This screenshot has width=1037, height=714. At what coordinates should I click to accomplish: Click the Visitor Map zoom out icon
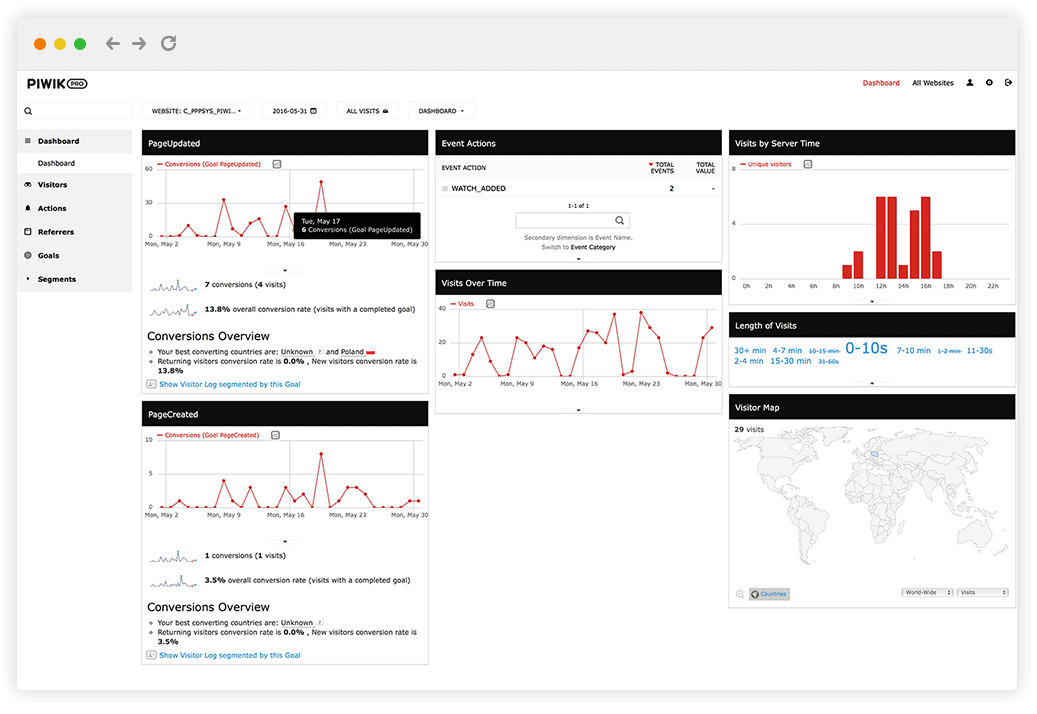pyautogui.click(x=740, y=594)
